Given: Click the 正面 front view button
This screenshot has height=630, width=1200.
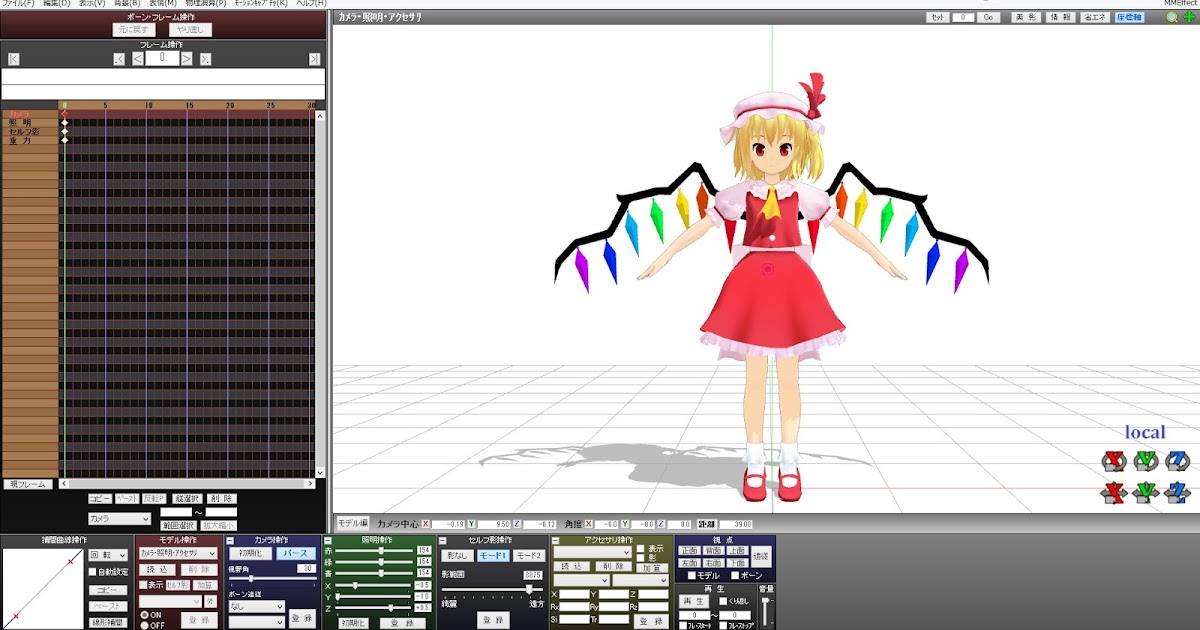Looking at the screenshot, I should tap(689, 551).
